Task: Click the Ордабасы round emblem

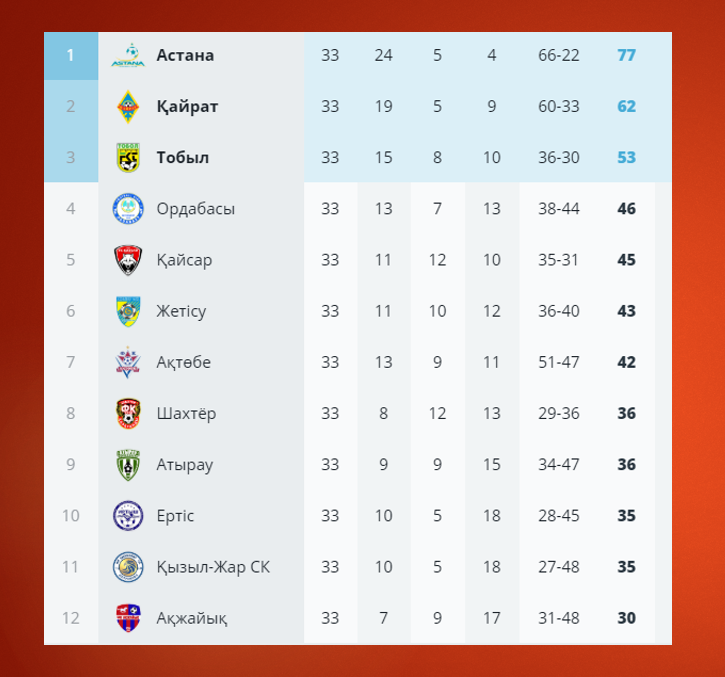Action: (x=128, y=209)
